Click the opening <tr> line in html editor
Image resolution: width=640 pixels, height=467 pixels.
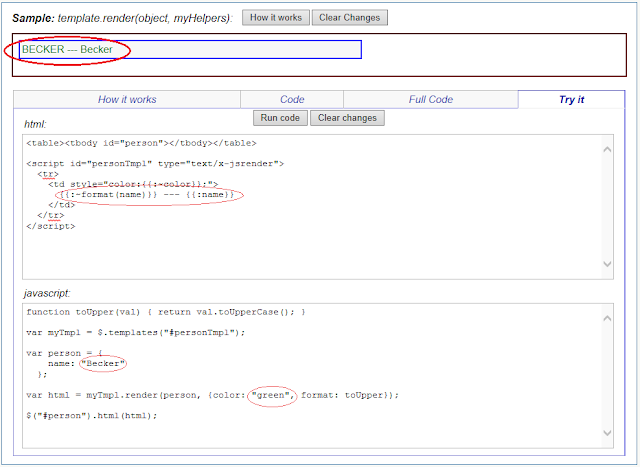pyautogui.click(x=48, y=174)
